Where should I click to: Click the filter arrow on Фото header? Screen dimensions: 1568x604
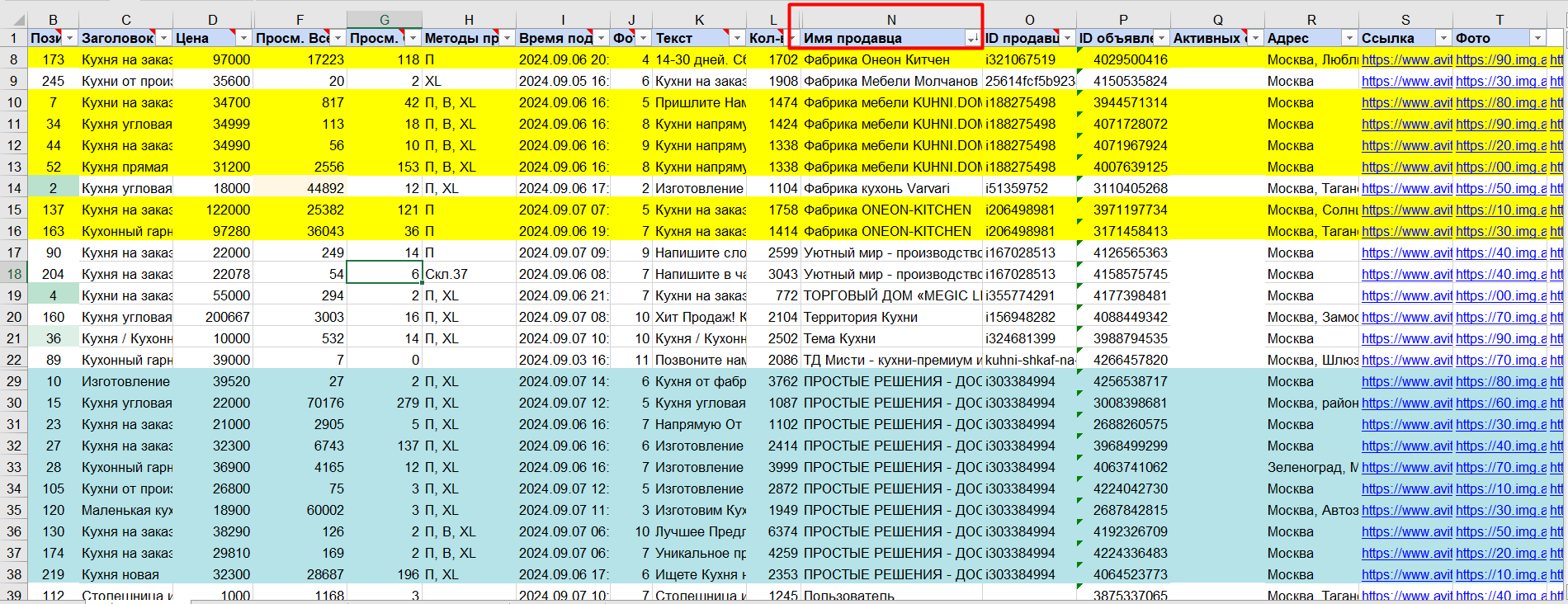(x=1537, y=38)
